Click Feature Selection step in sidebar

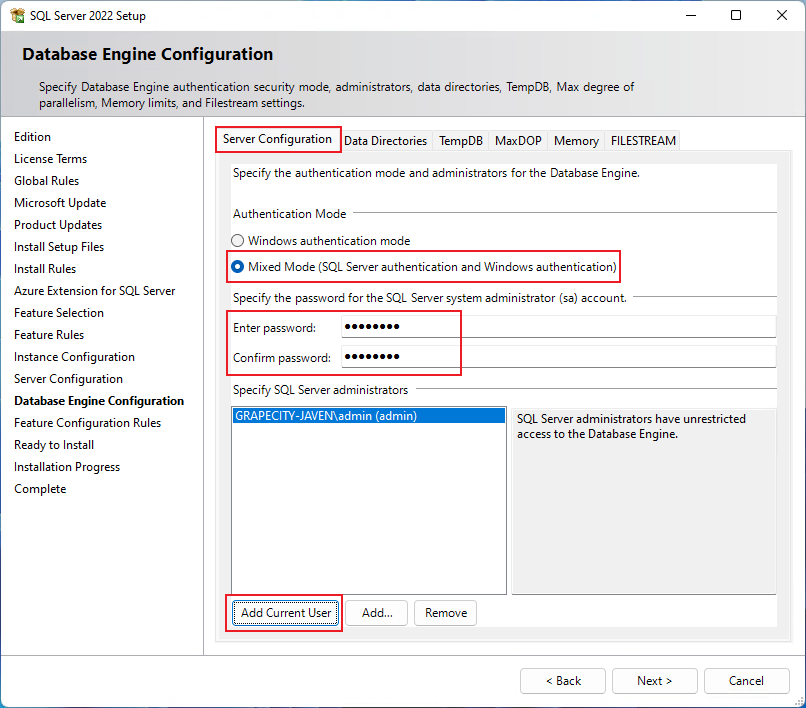59,313
